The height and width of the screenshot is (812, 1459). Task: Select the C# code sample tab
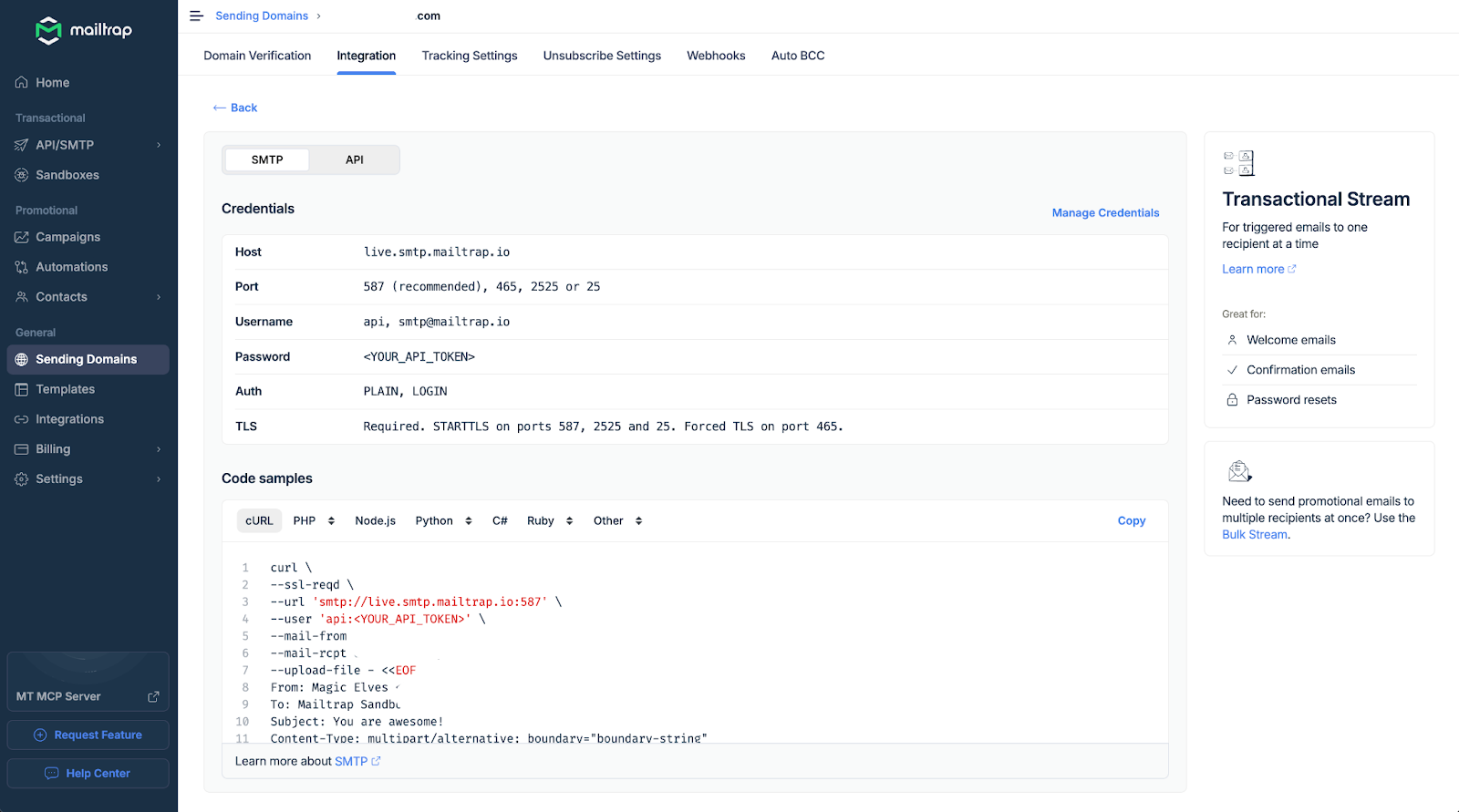click(500, 520)
